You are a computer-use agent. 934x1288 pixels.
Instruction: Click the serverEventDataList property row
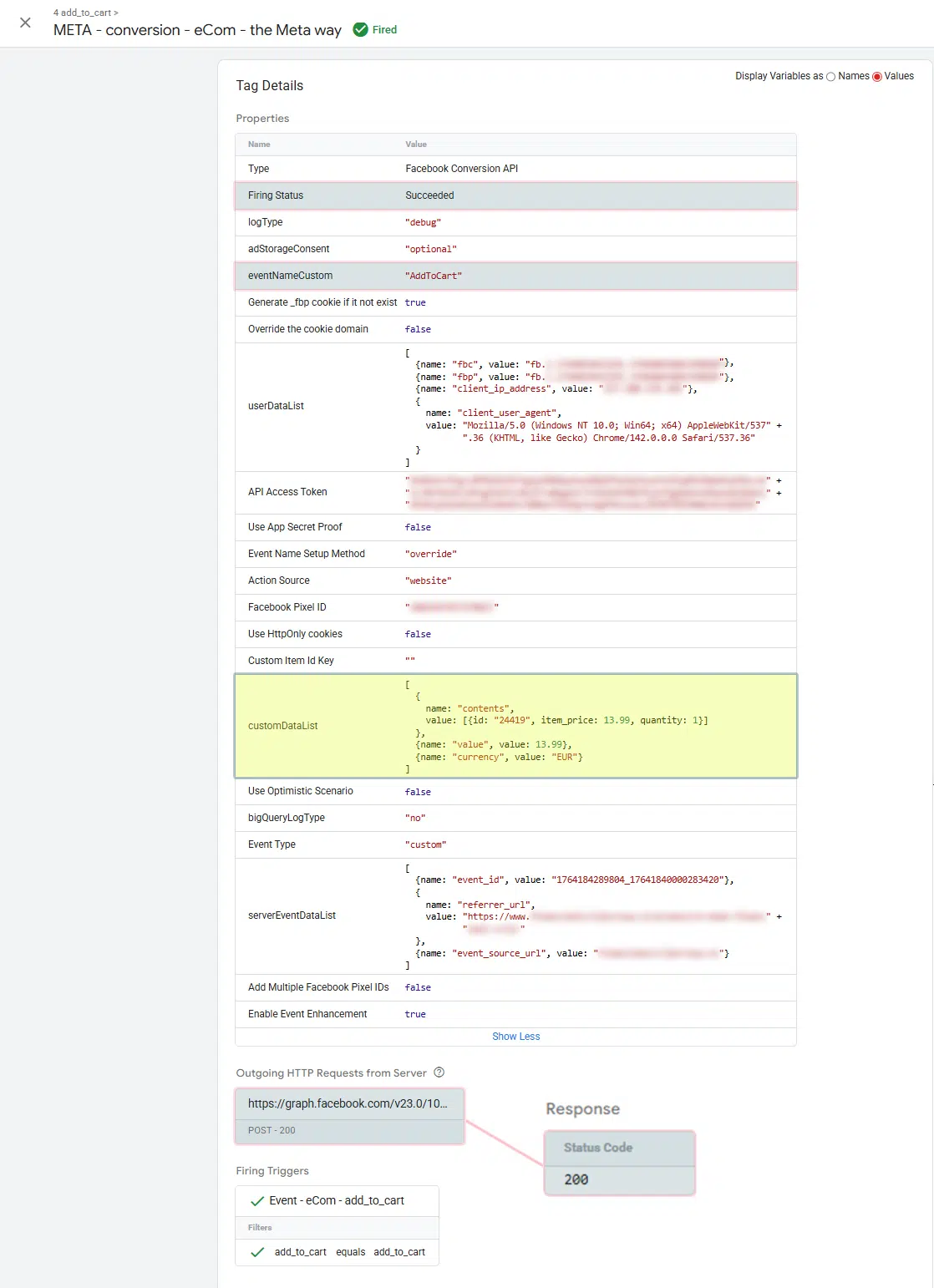tap(515, 915)
